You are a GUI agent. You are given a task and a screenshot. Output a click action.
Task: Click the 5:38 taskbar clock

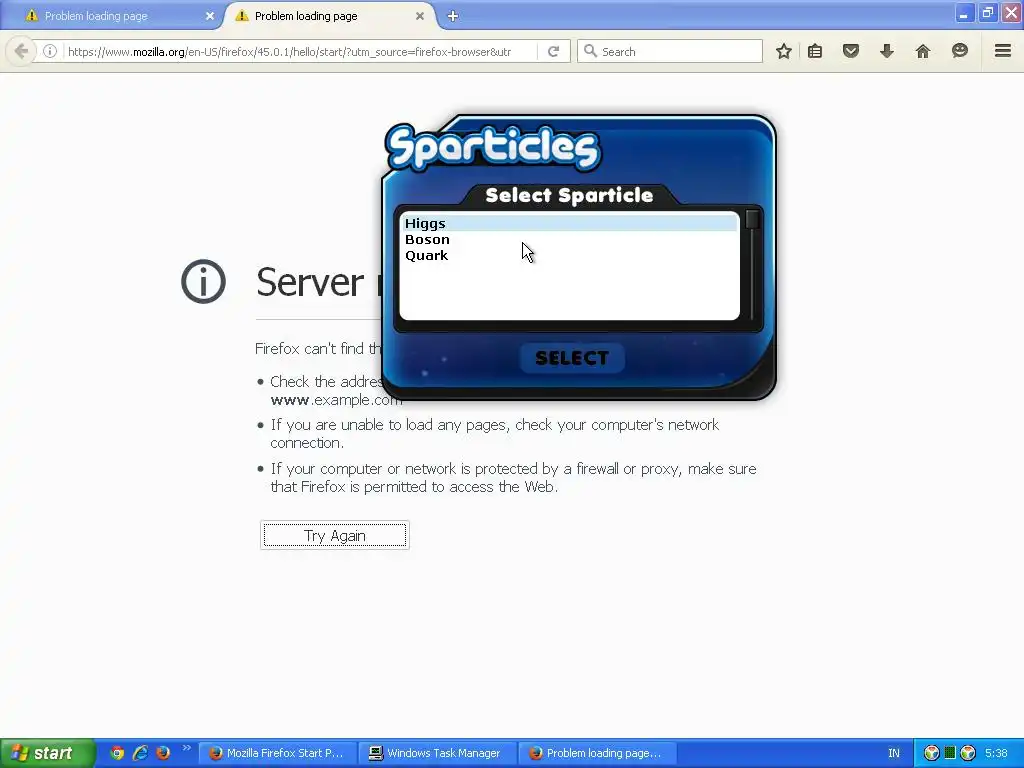(996, 753)
